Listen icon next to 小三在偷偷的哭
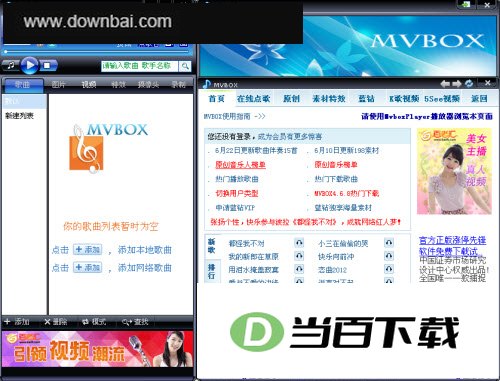Screen dimensions: 500x381 [x=389, y=243]
